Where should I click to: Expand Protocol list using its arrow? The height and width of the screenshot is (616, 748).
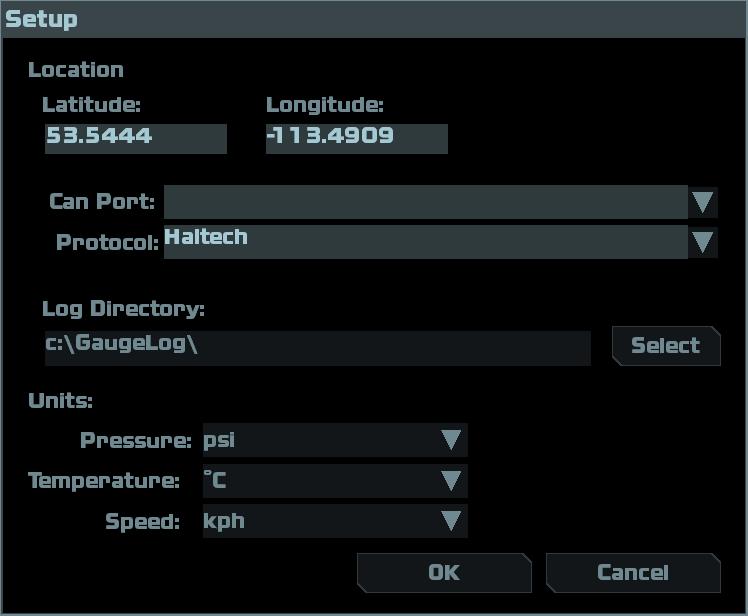[703, 241]
